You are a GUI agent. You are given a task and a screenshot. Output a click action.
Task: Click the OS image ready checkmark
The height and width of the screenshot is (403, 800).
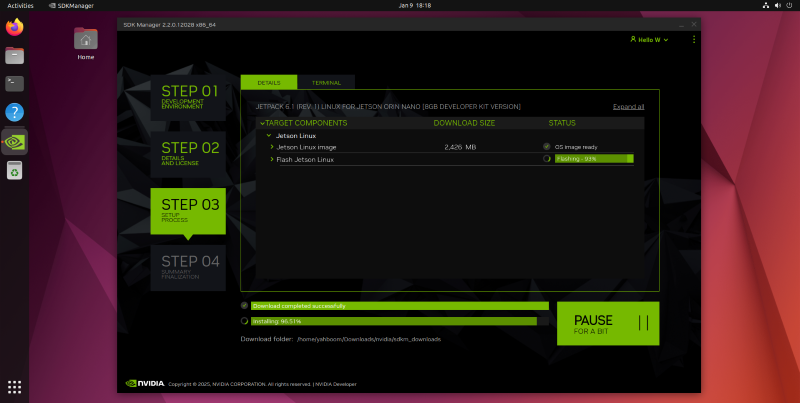[546, 146]
